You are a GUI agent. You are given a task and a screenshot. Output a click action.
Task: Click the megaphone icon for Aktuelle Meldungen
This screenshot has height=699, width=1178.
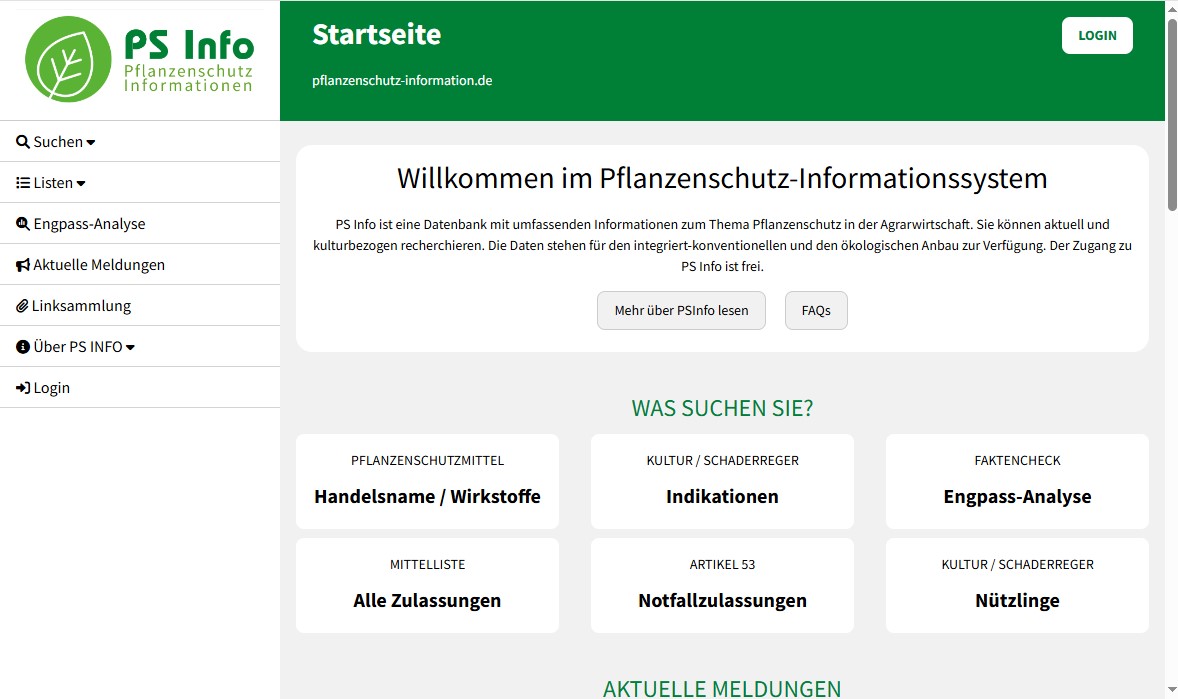(x=23, y=265)
